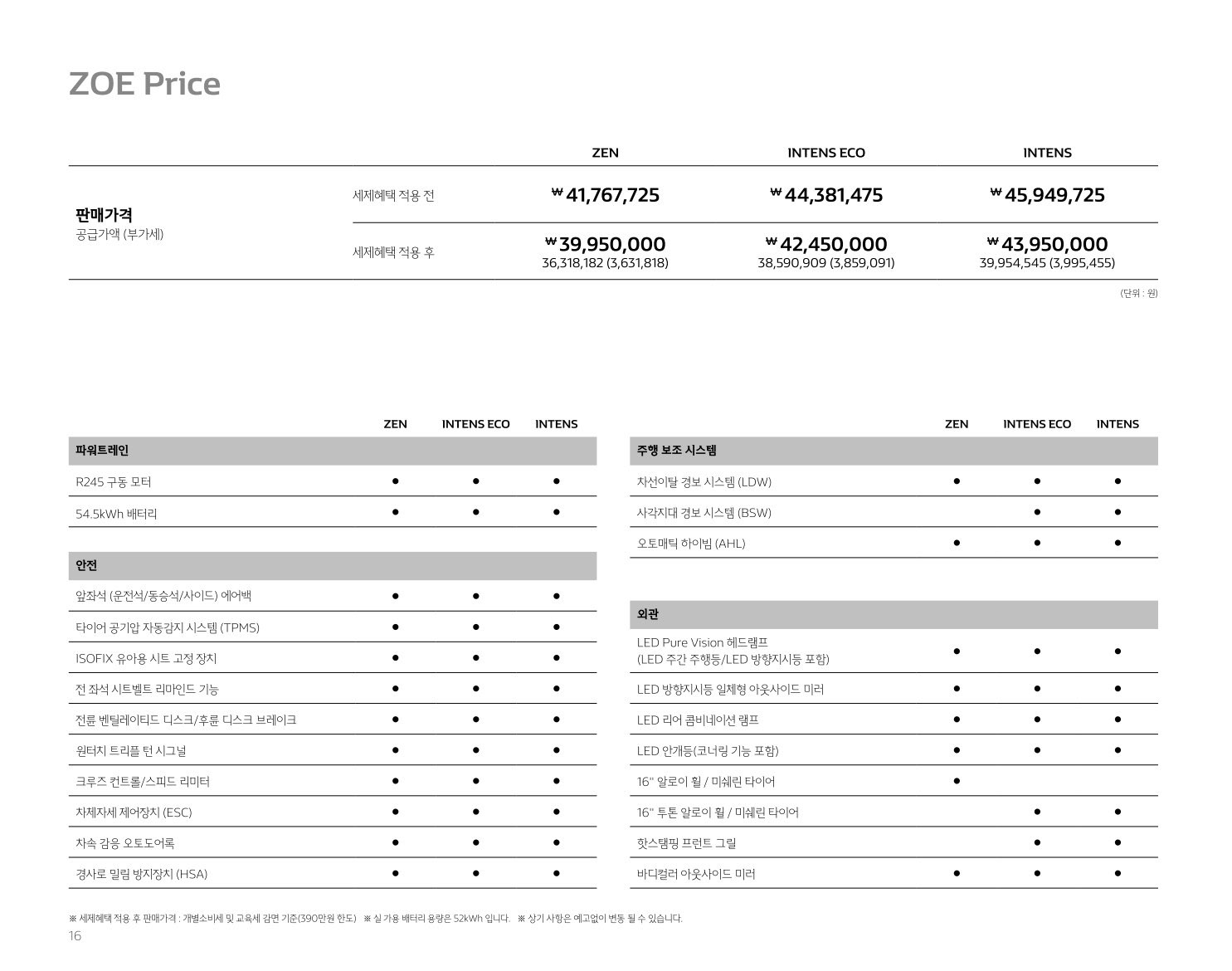Click the INTENS after-benefit price ₩43,950,000
This screenshot has width=1232, height=971.
pyautogui.click(x=1047, y=244)
